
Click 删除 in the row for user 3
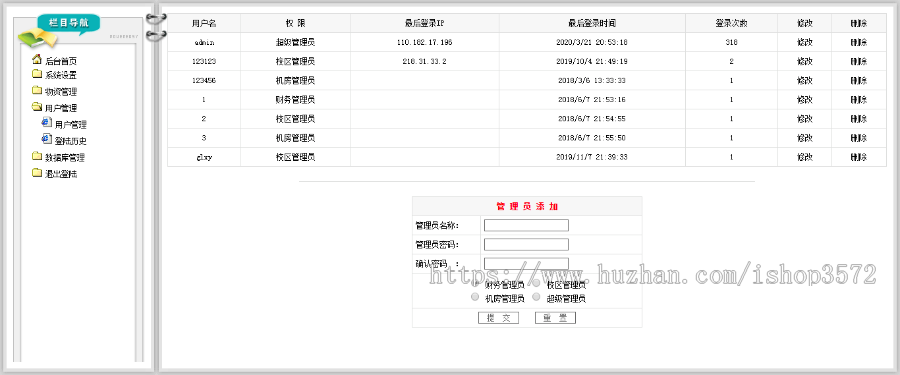(859, 138)
